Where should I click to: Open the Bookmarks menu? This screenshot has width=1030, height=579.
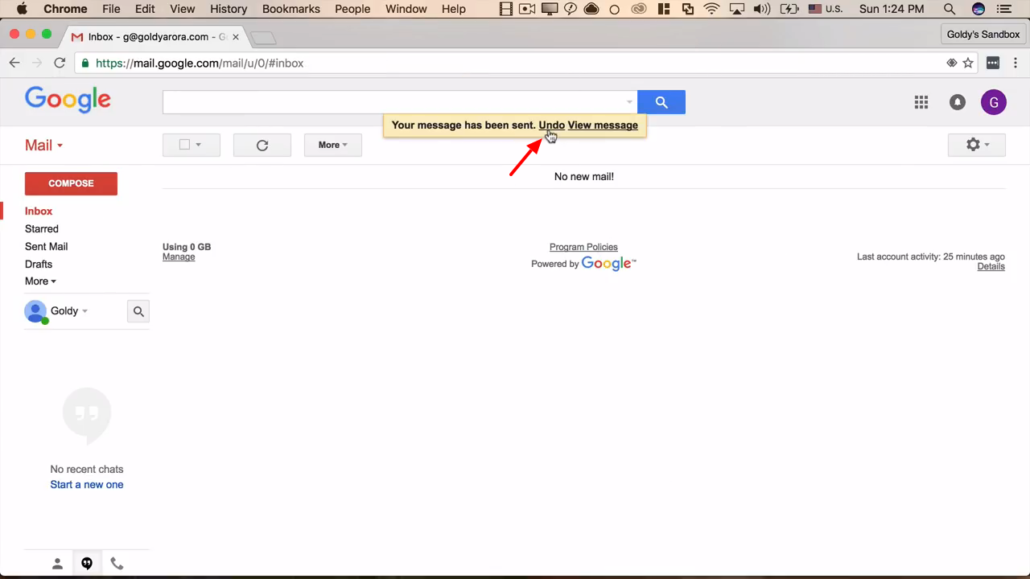(291, 9)
